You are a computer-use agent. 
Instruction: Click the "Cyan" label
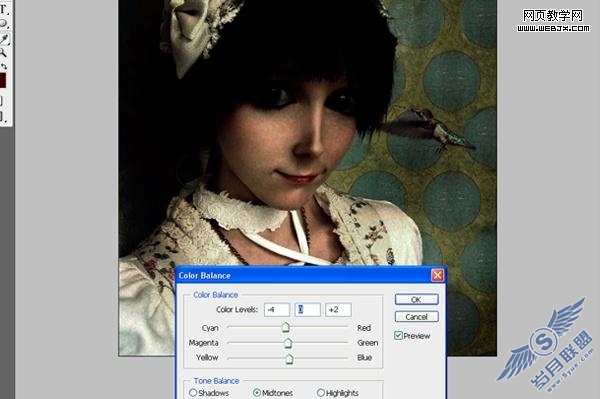pos(210,328)
